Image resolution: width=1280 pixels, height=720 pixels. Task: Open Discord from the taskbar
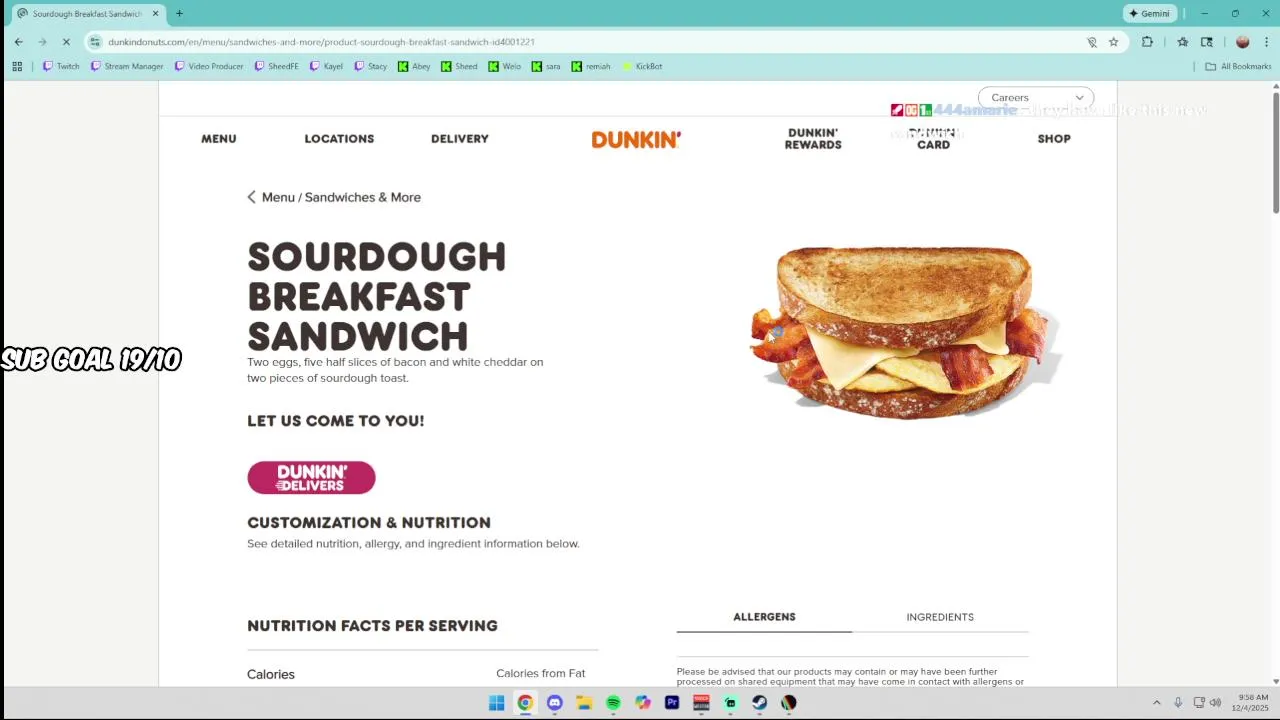click(555, 703)
